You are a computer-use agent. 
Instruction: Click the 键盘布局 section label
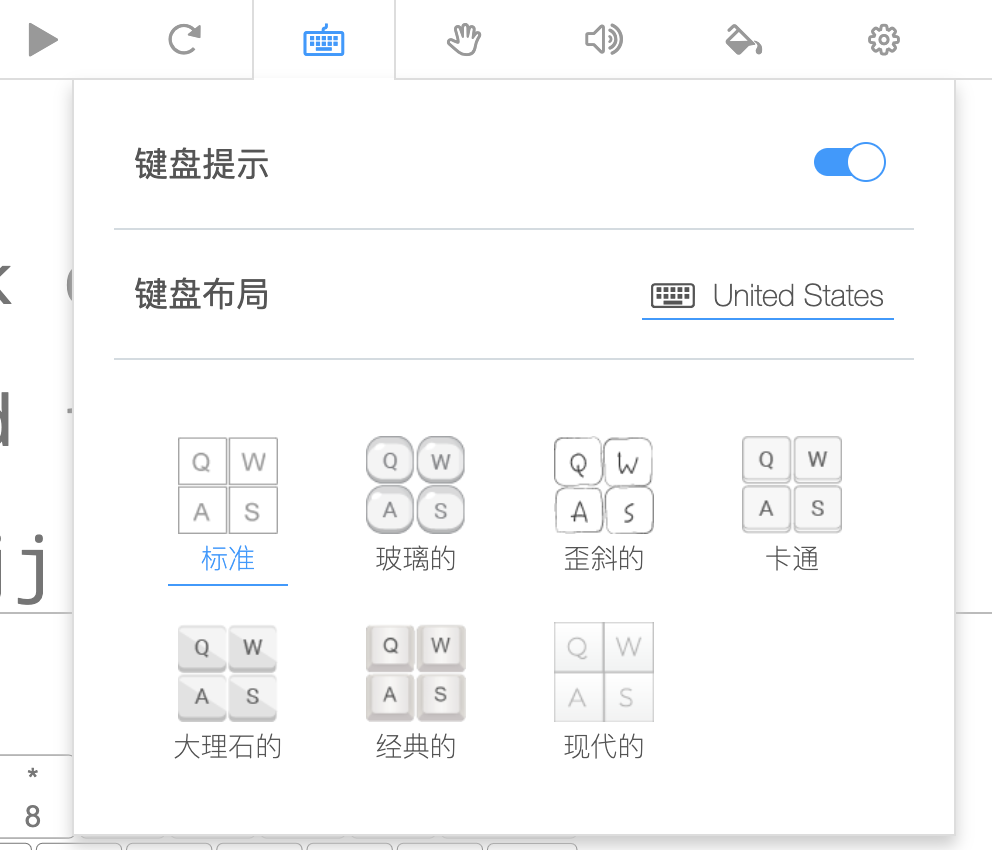[x=201, y=295]
